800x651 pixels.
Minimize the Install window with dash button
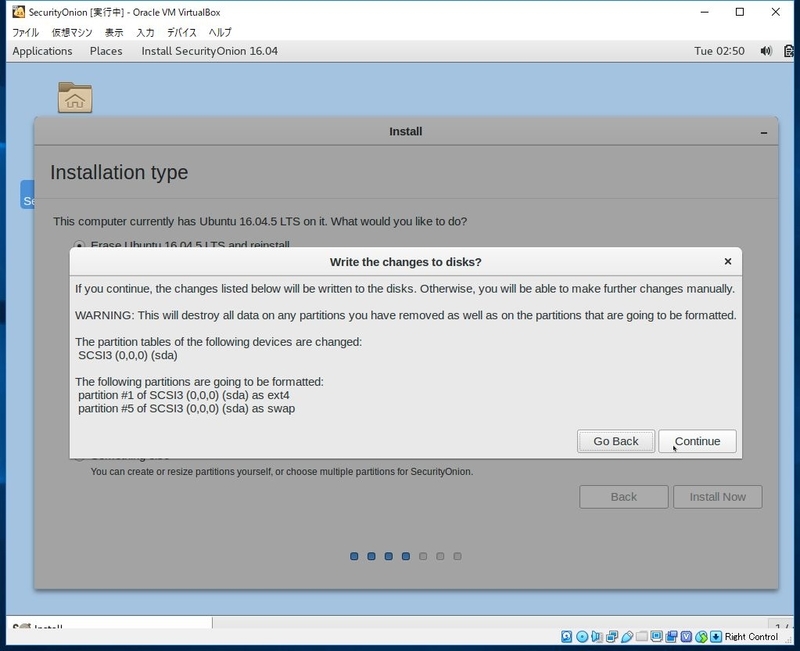pos(763,132)
